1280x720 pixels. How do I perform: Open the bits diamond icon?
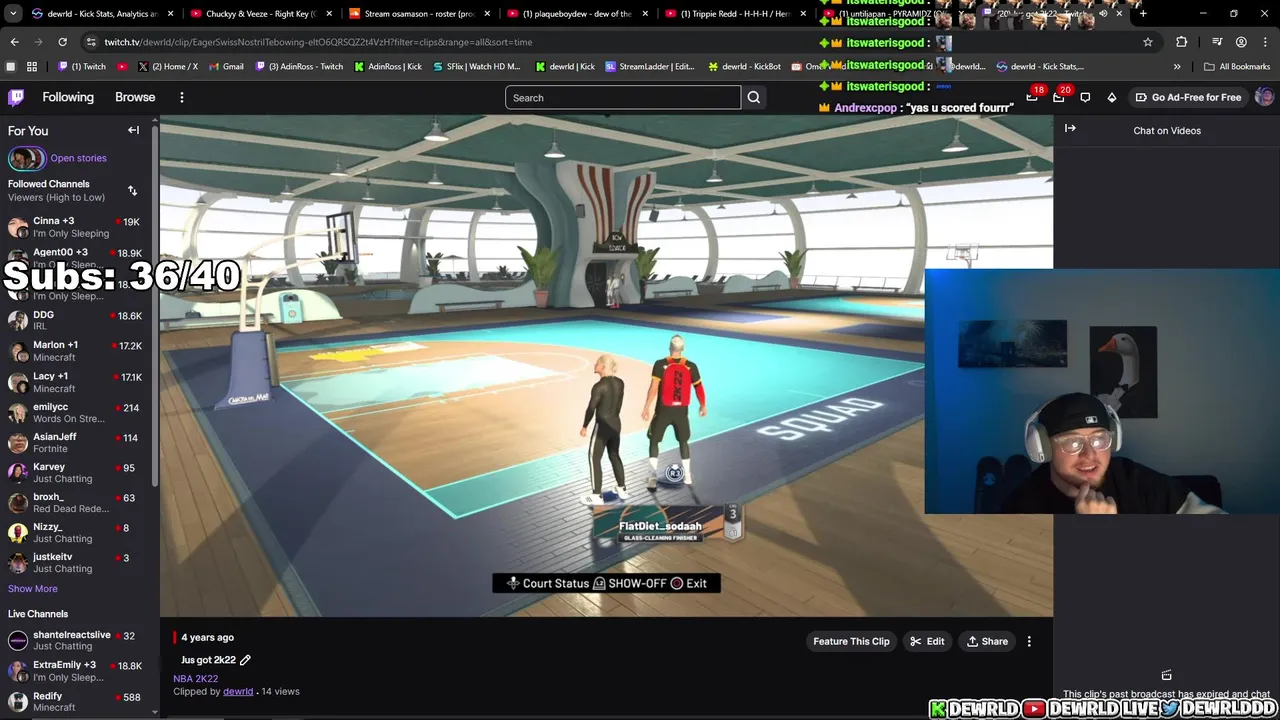coord(1111,97)
